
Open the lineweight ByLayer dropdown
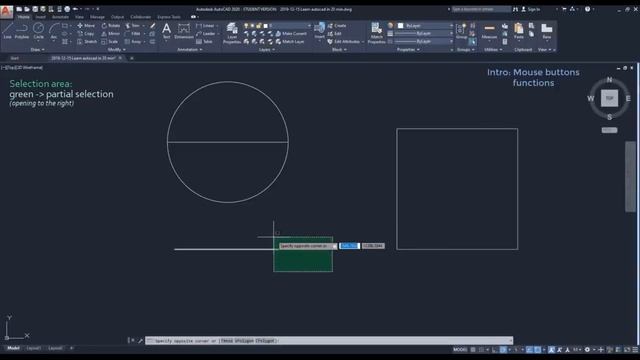pos(424,33)
